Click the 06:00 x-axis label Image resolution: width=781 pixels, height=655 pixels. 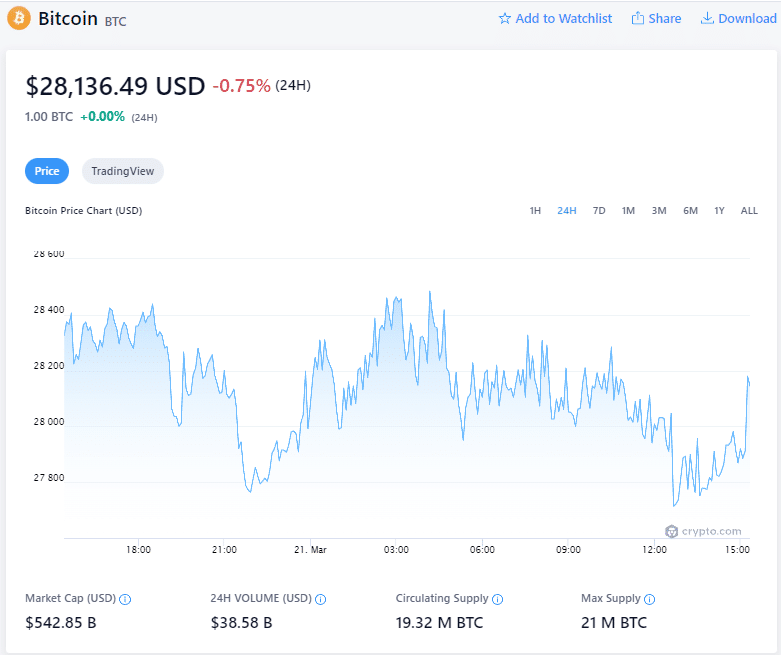pos(482,549)
